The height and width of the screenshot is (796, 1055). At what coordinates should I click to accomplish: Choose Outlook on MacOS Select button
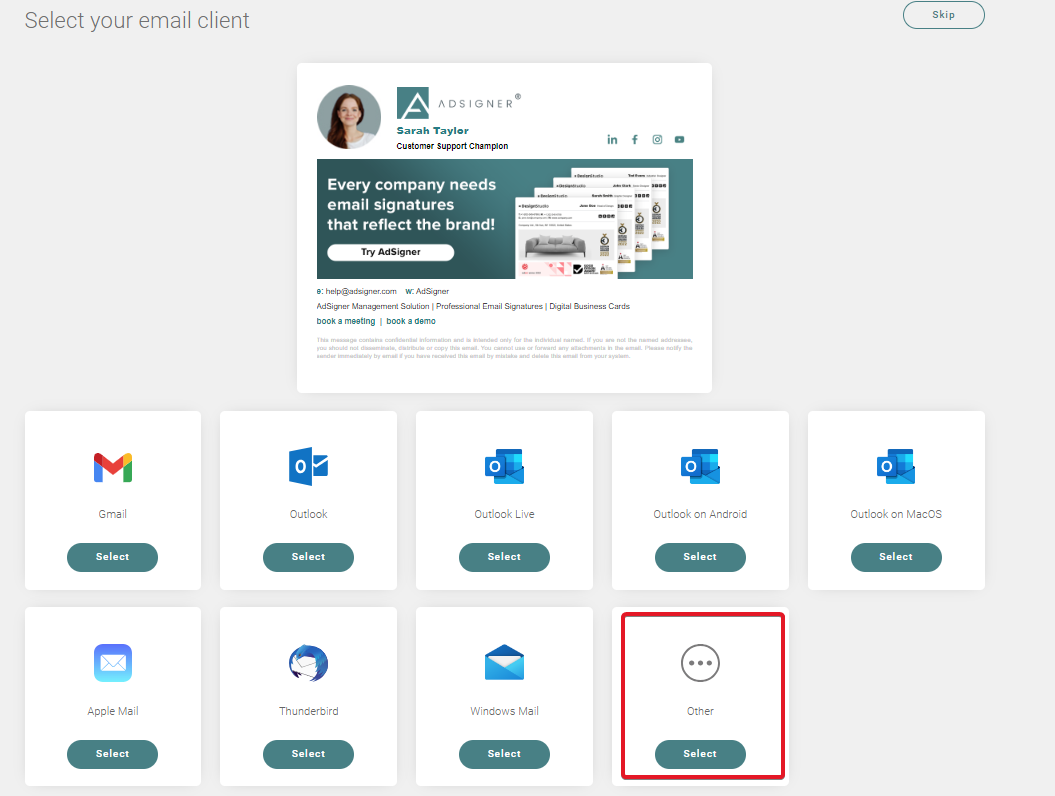point(896,557)
